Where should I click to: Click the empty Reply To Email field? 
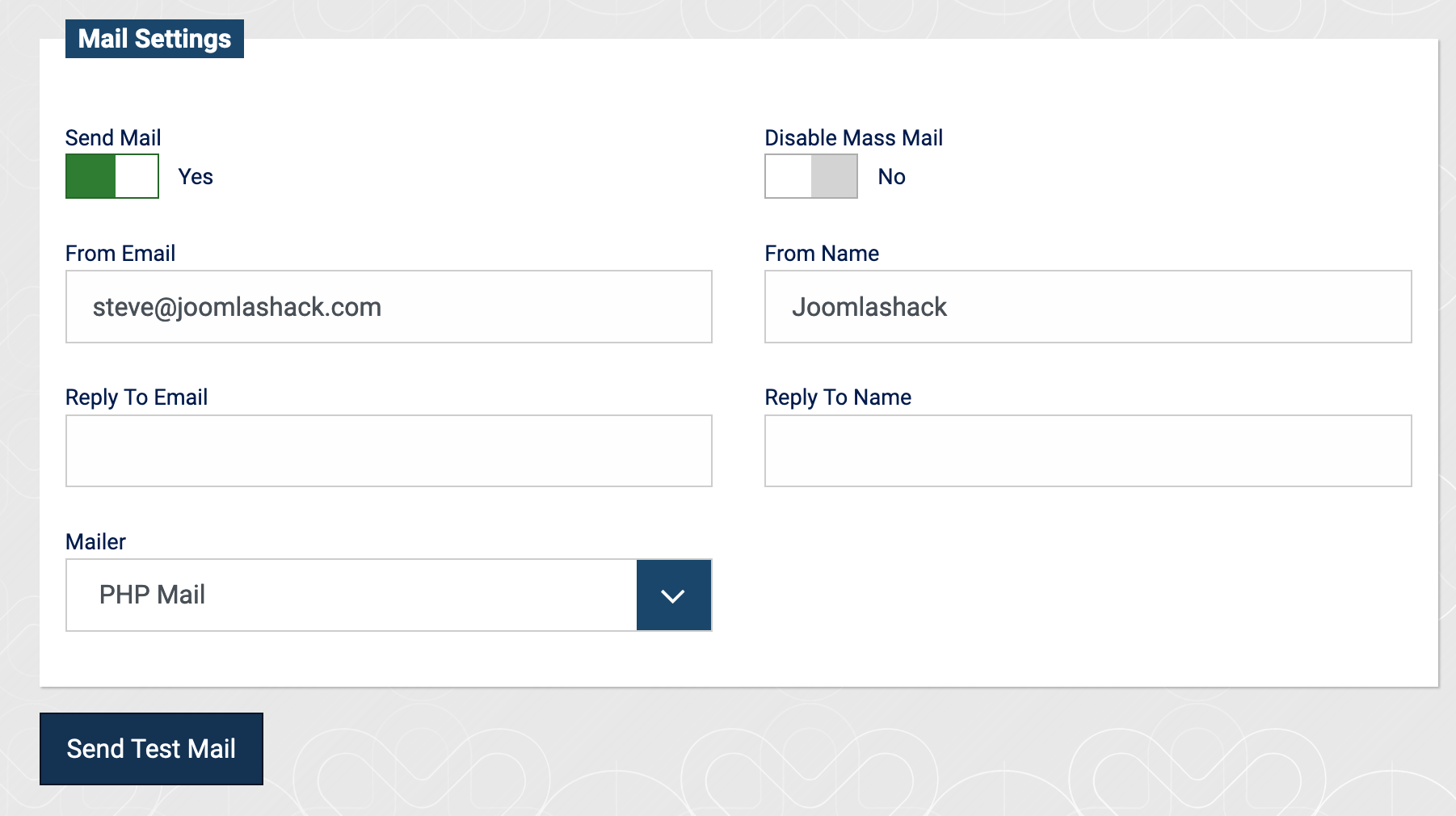(389, 451)
